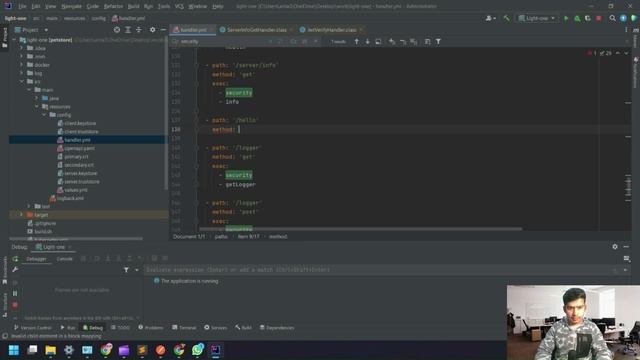Screen dimensions: 640x360
Task: Run with coverage using the shield icon
Action: click(588, 18)
